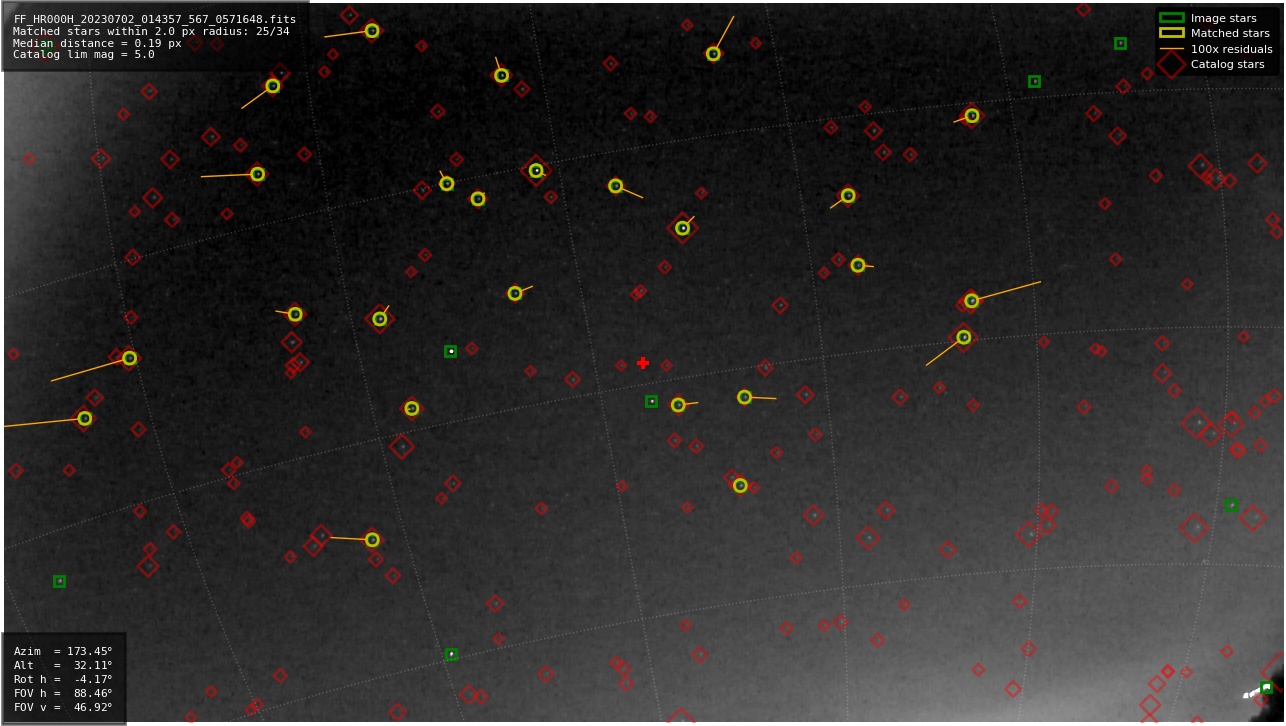
Task: Click the yellow Matched stars legend square
Action: point(1171,33)
